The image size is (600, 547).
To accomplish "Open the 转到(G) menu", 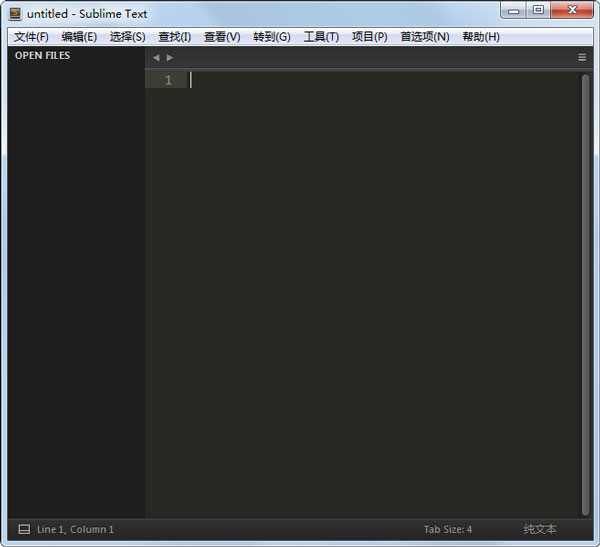I will click(x=272, y=37).
